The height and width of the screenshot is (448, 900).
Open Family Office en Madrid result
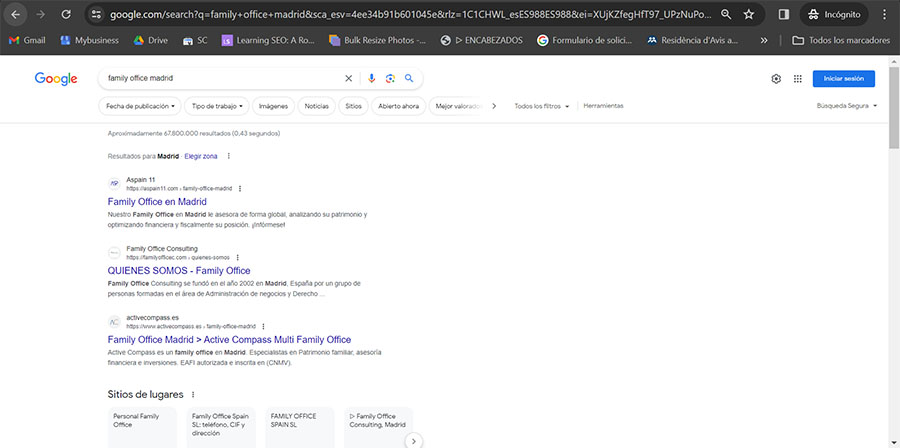(157, 202)
